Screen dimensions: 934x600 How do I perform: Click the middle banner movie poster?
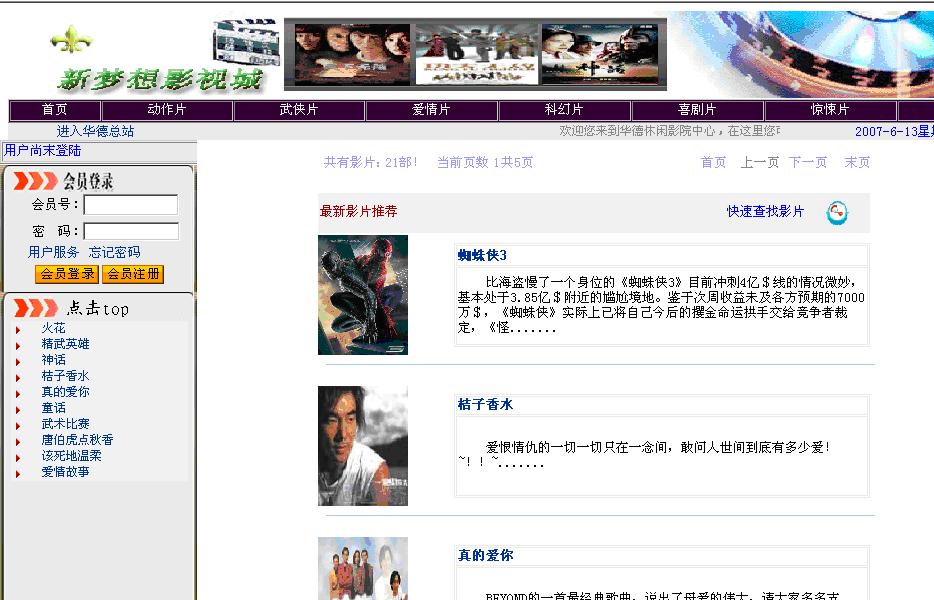pyautogui.click(x=476, y=54)
